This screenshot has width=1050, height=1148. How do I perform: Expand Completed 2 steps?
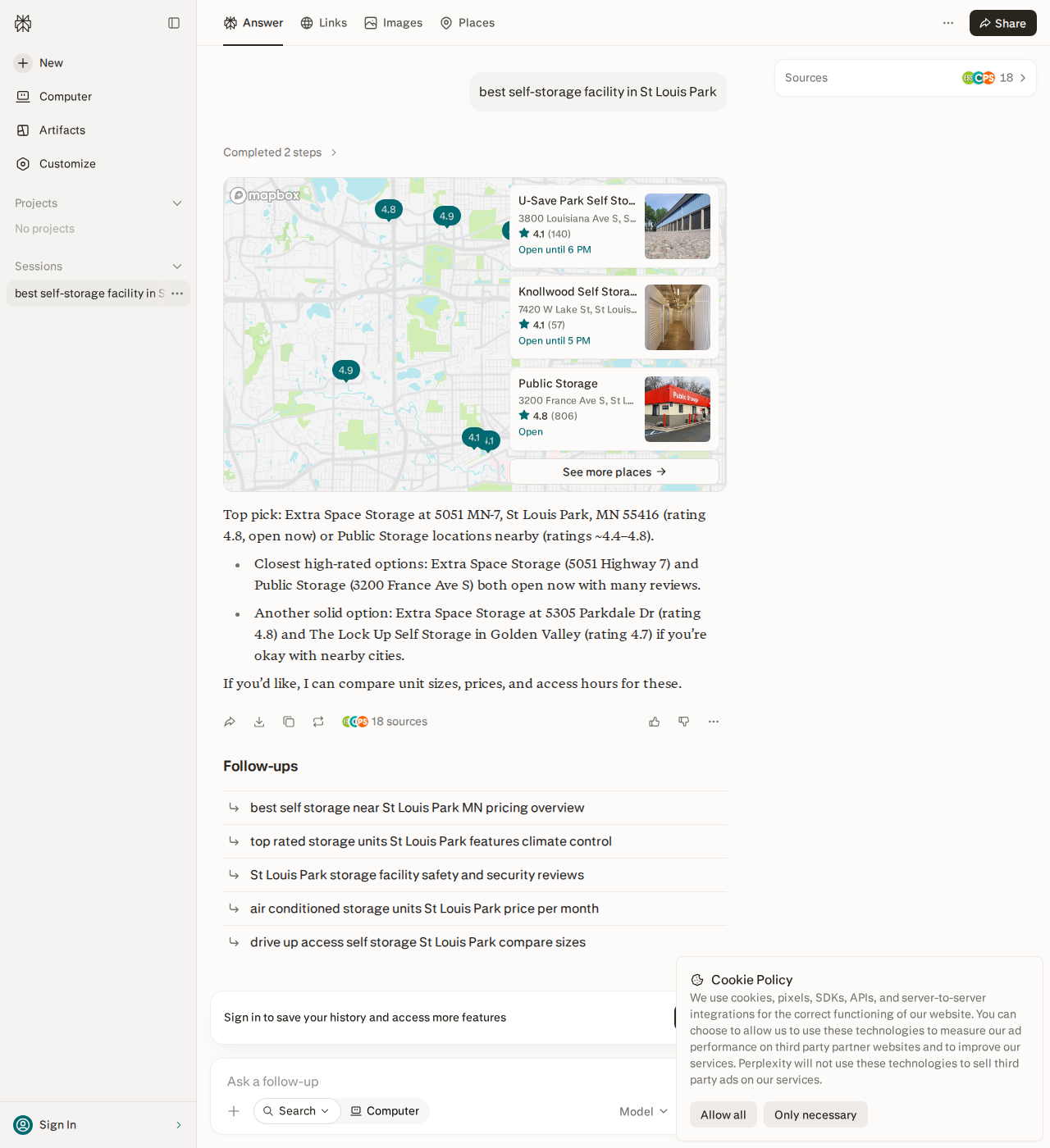click(280, 153)
